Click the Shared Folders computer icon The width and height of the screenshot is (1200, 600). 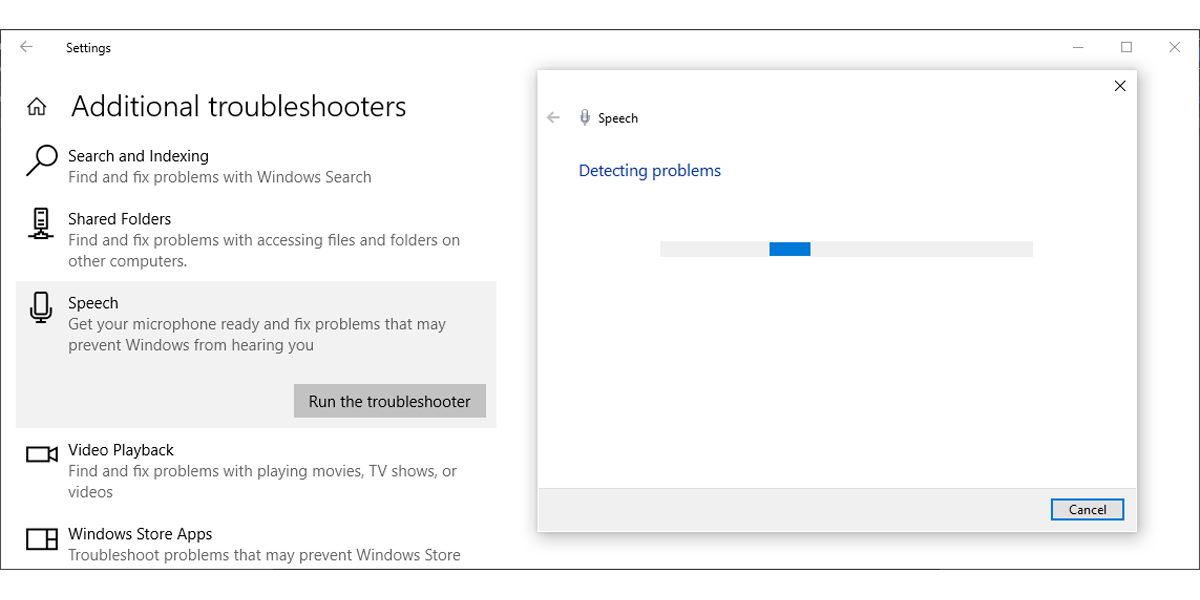(41, 224)
